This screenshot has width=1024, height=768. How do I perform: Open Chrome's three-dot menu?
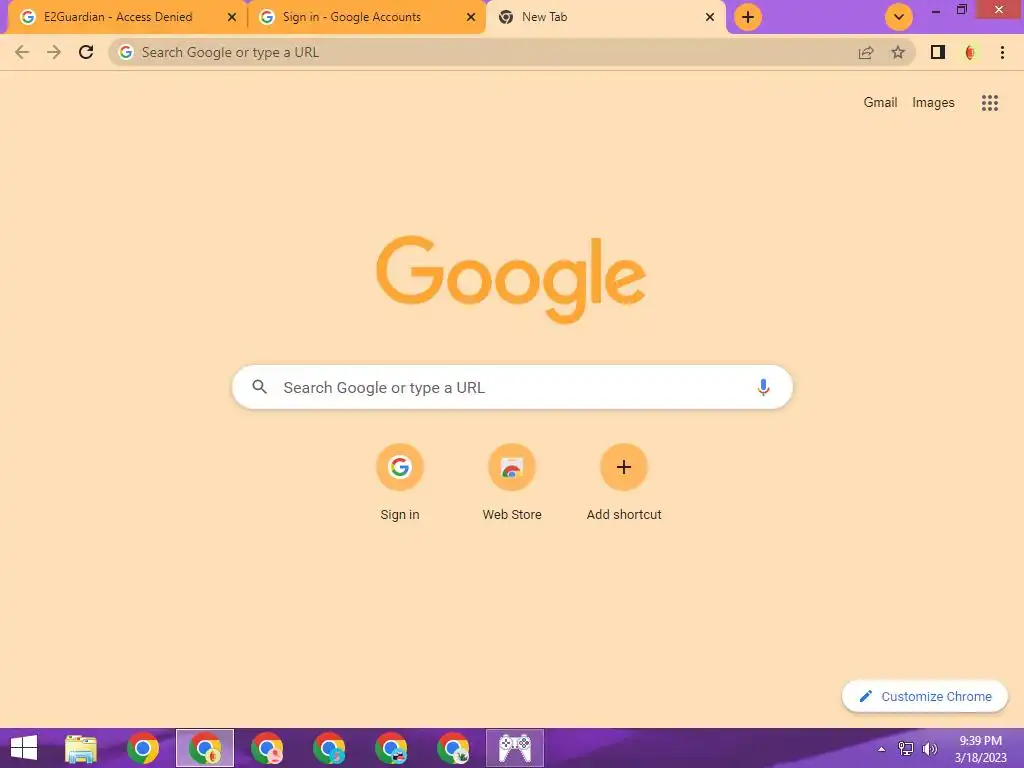pos(1002,52)
